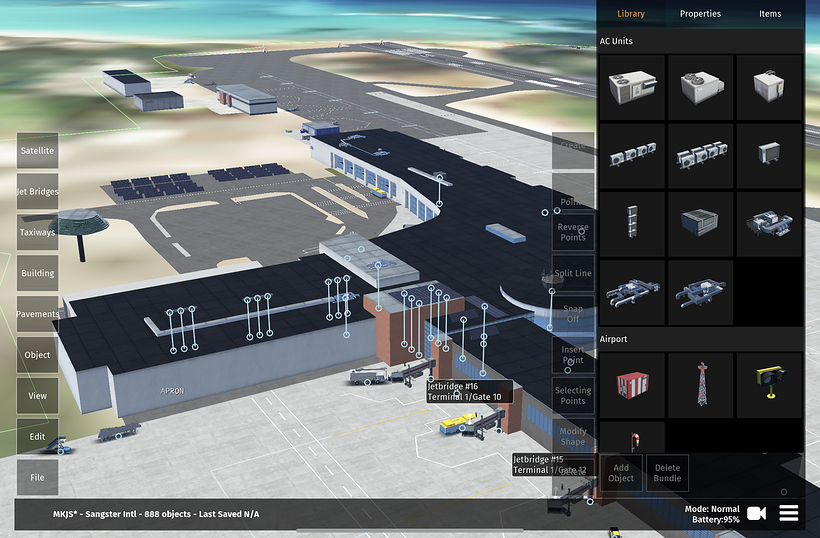Open the Properties tab
The image size is (820, 538).
click(700, 14)
